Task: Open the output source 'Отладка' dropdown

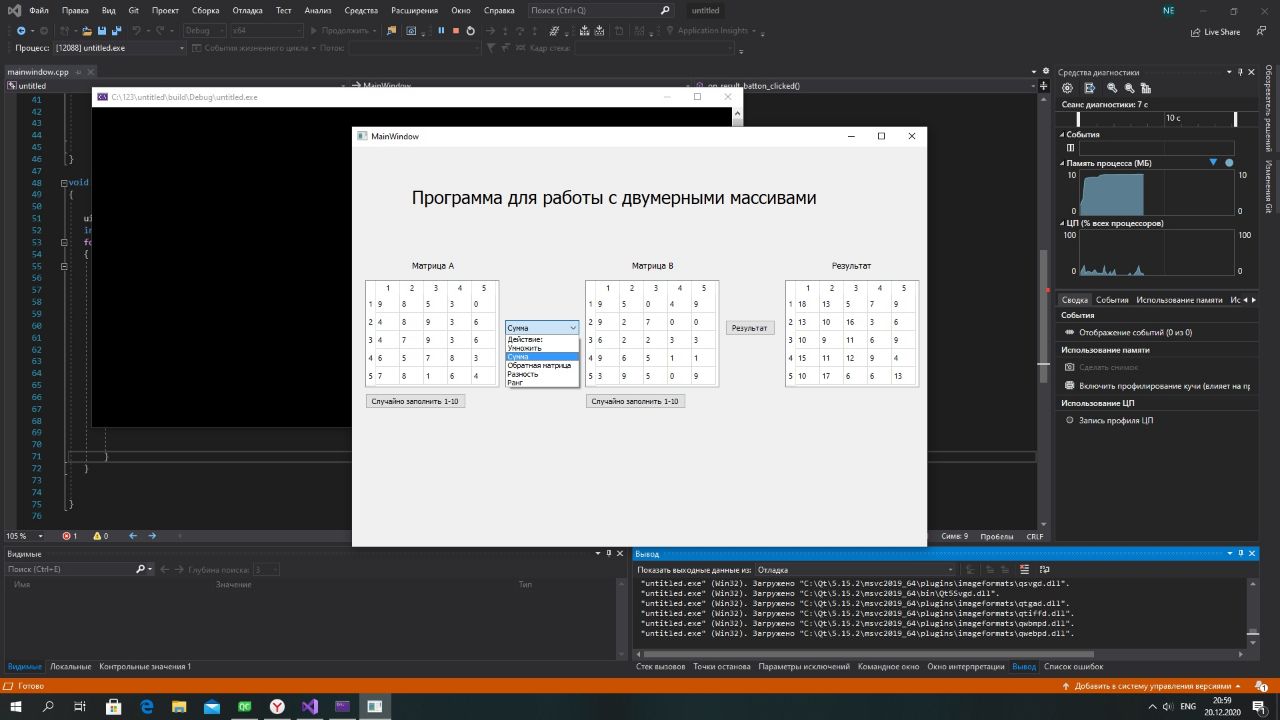Action: 855,570
